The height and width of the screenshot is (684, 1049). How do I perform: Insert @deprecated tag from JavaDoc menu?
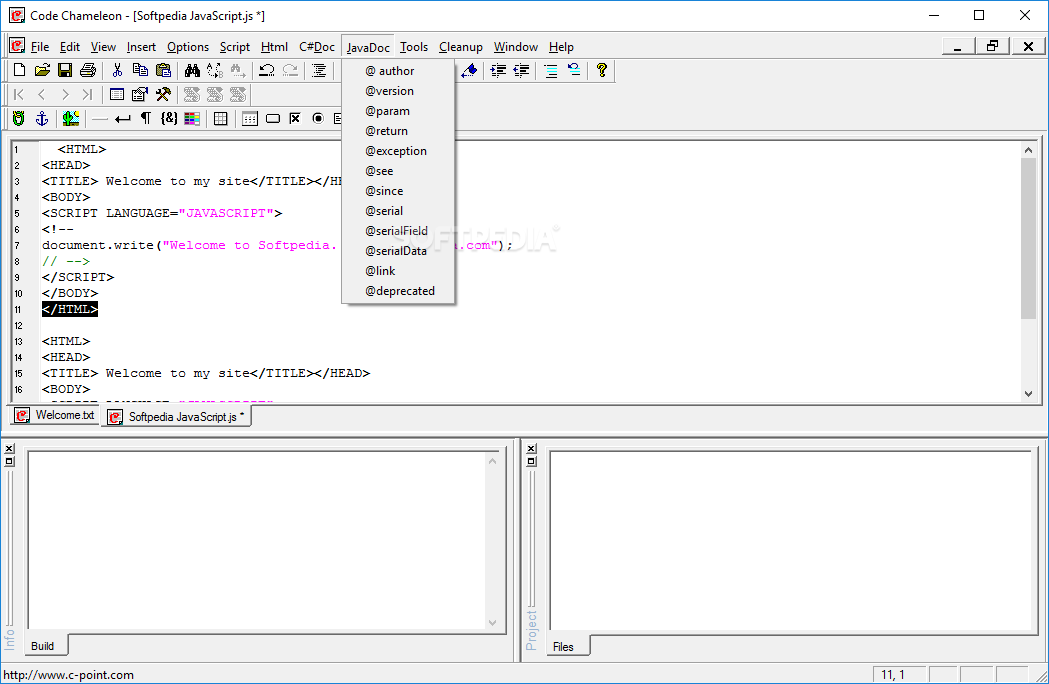point(398,291)
